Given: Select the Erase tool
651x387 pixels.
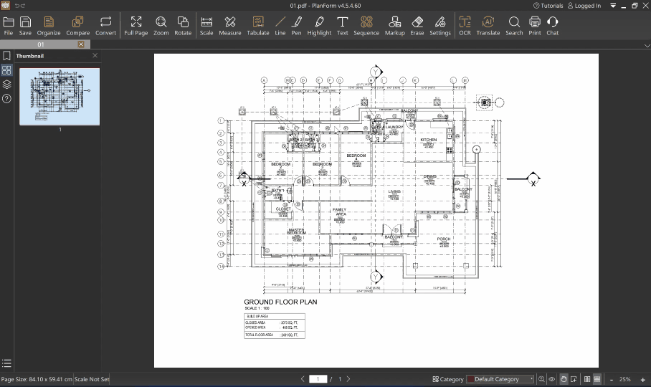Looking at the screenshot, I should tap(417, 26).
